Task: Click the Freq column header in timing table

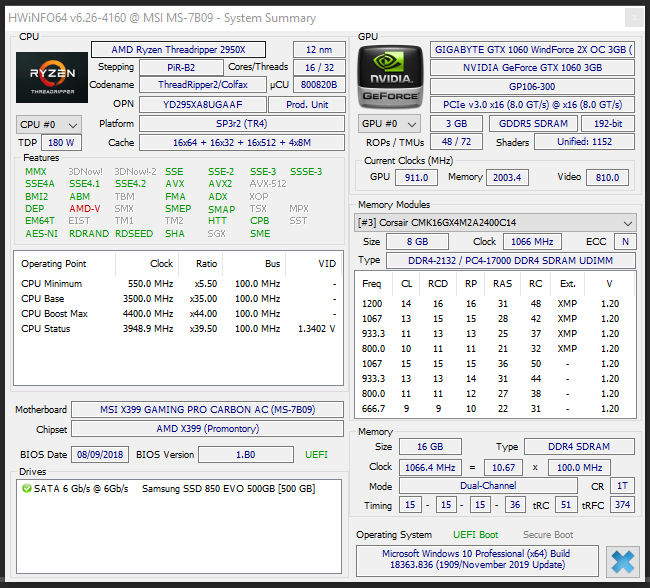Action: [371, 284]
